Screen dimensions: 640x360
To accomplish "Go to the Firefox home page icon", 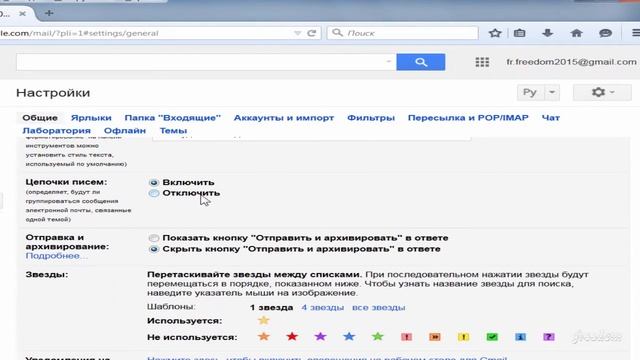I will click(576, 33).
